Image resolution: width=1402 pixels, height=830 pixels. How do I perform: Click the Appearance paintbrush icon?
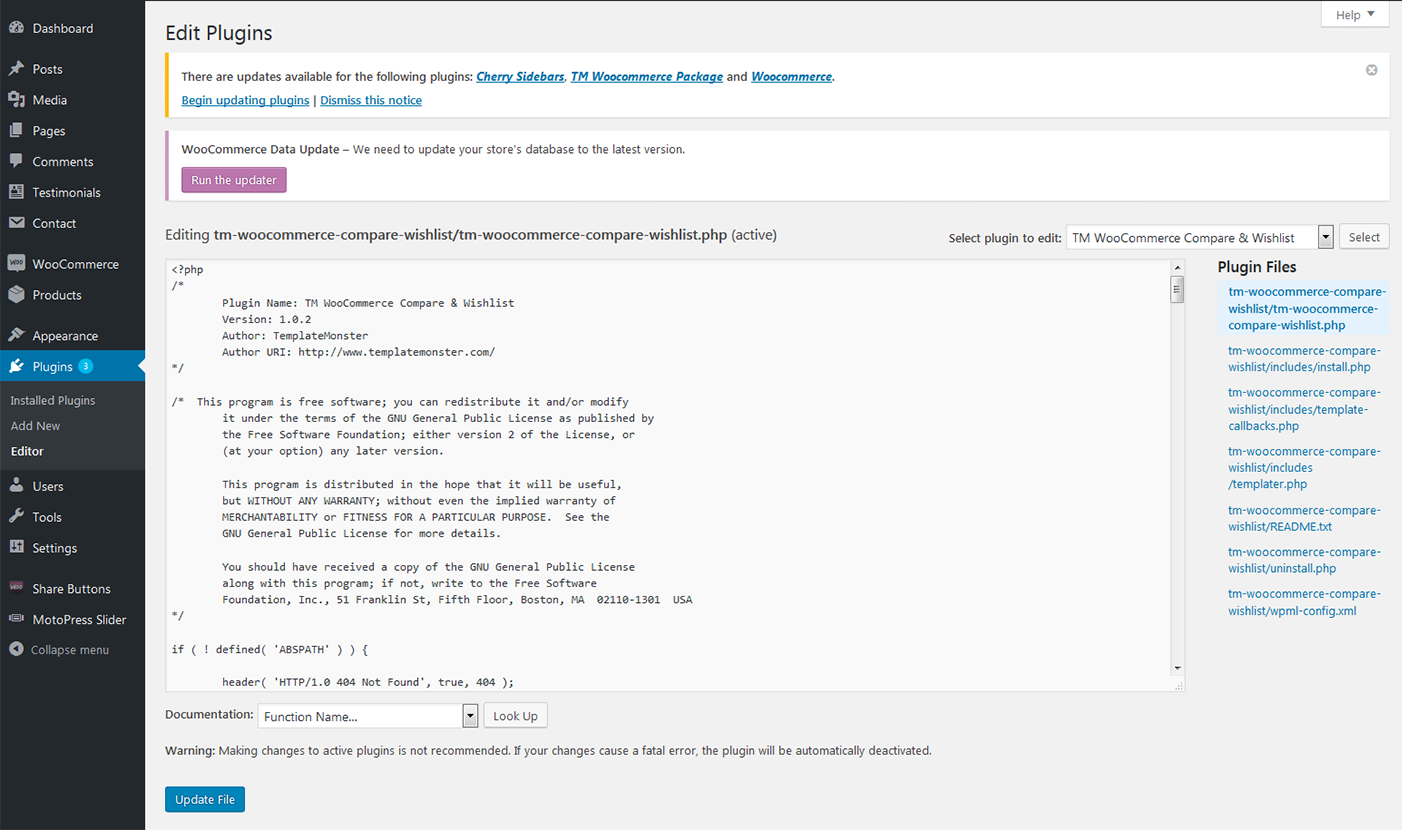pyautogui.click(x=16, y=336)
